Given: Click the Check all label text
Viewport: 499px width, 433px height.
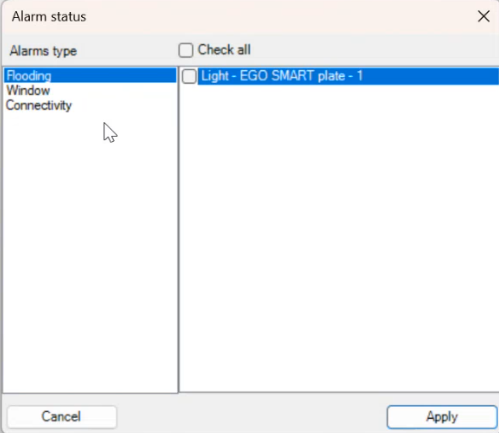Looking at the screenshot, I should click(x=224, y=50).
